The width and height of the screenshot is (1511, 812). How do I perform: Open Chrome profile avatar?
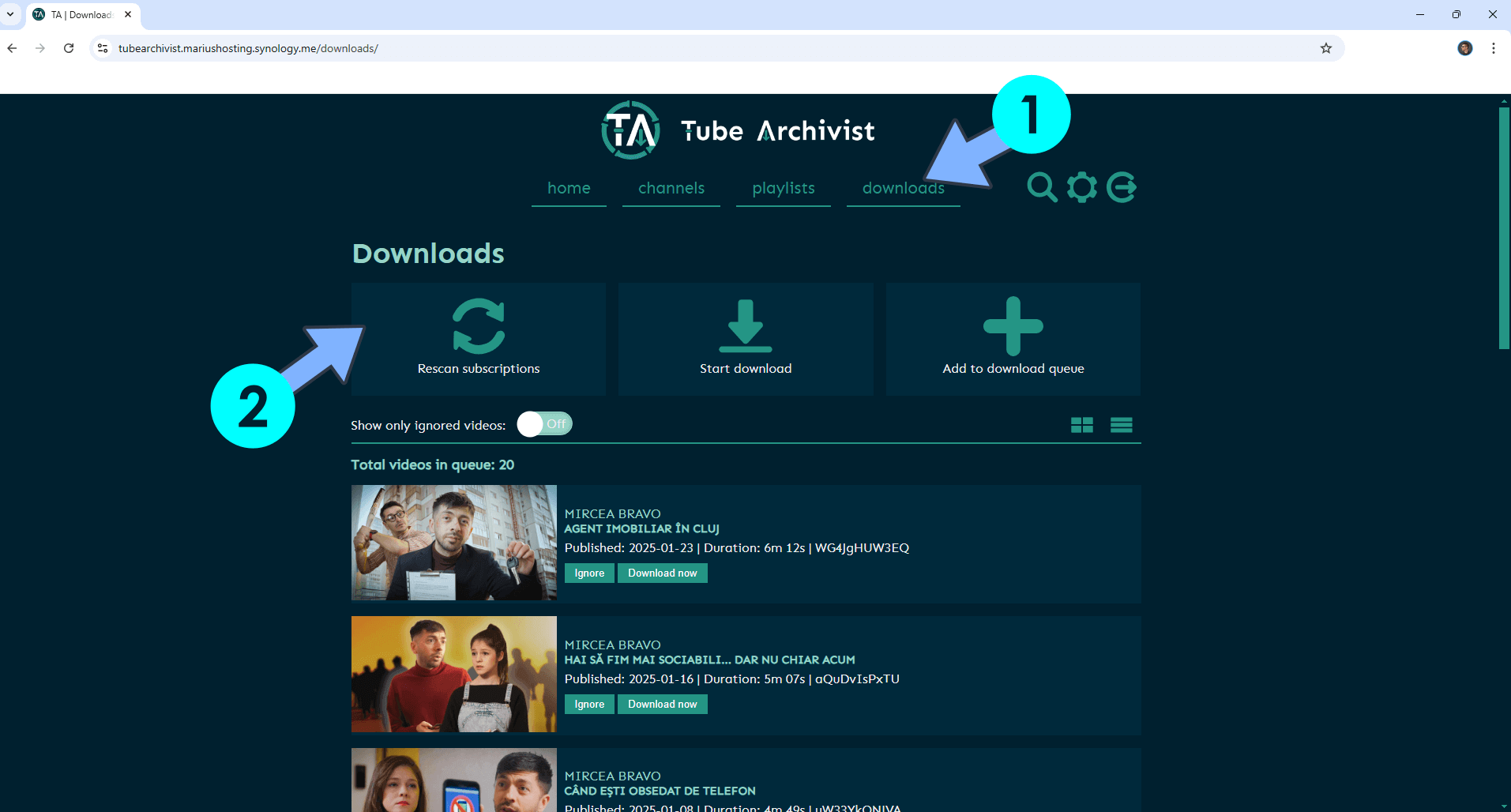pyautogui.click(x=1465, y=48)
